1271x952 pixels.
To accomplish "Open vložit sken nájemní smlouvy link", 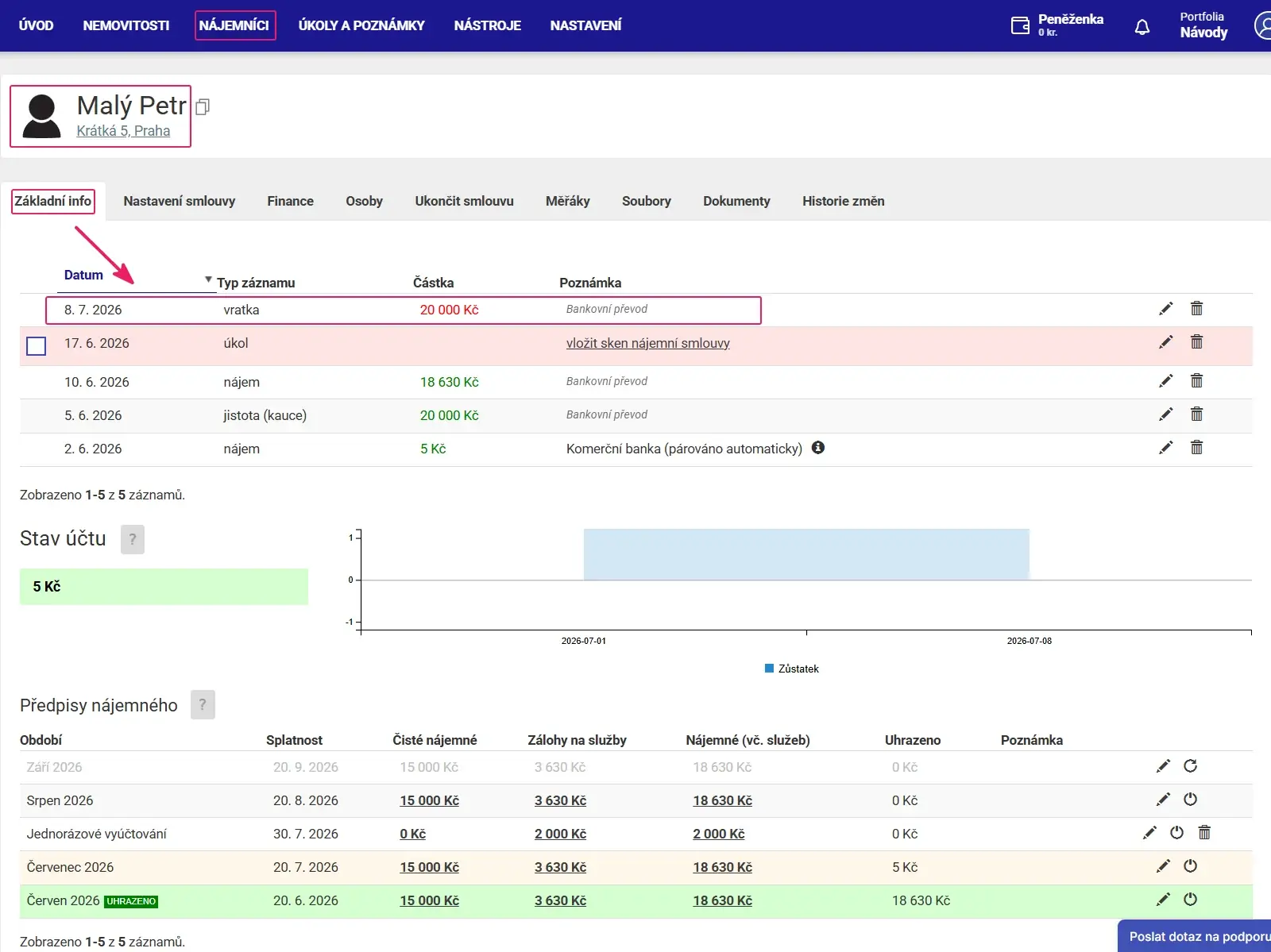I will 648,343.
